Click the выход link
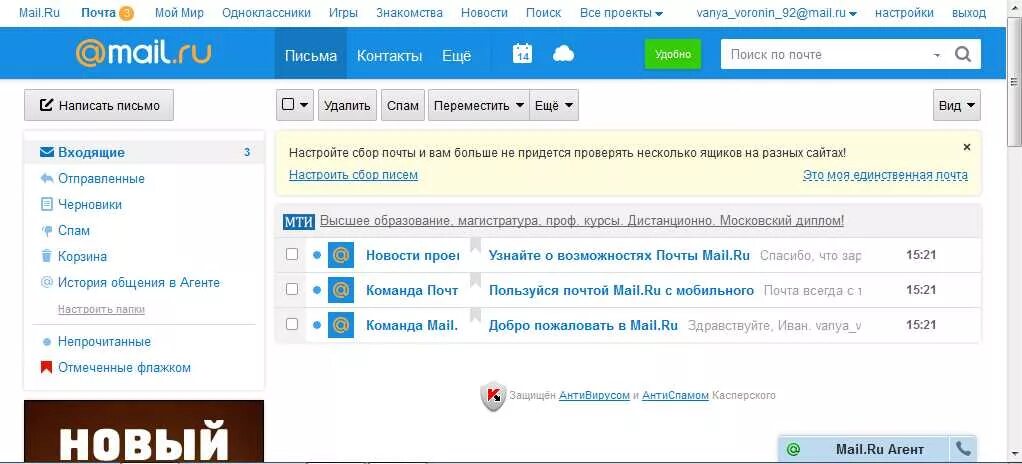The image size is (1022, 464). pyautogui.click(x=969, y=13)
